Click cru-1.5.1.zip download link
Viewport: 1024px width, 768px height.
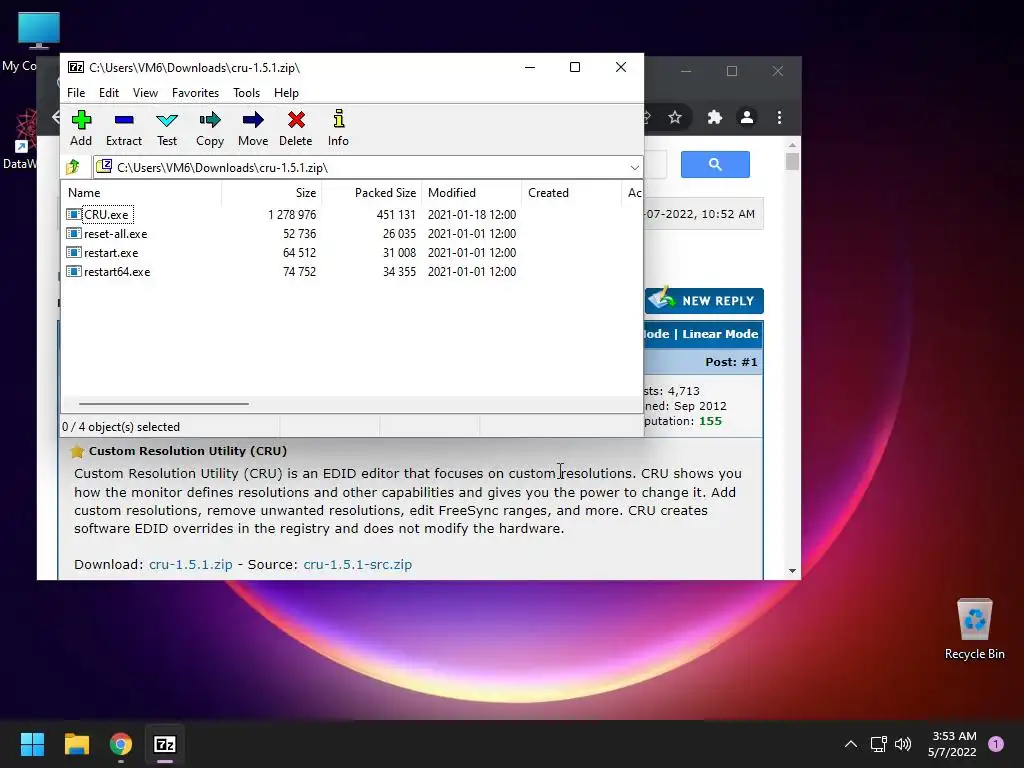click(191, 564)
